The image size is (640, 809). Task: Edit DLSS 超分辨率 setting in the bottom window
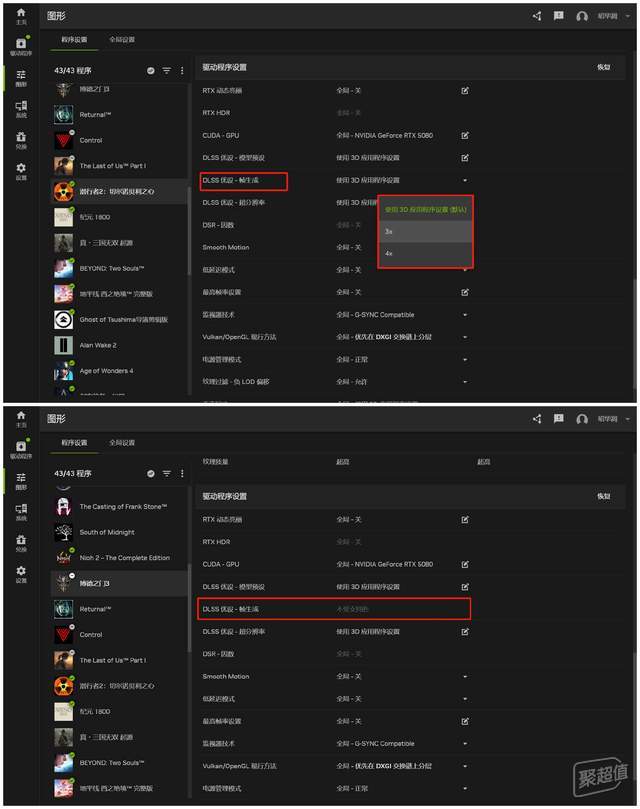point(465,632)
